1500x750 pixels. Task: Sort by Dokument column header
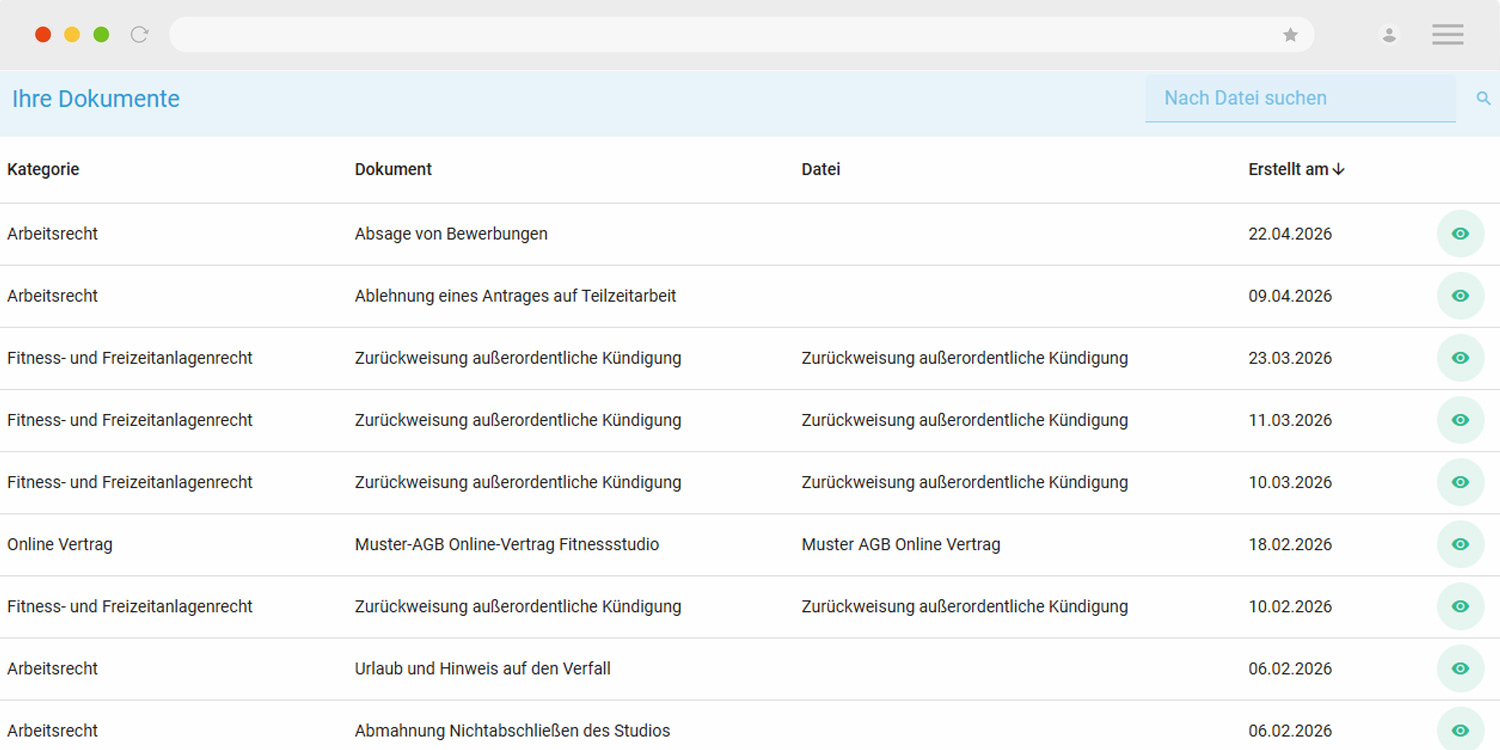[393, 169]
